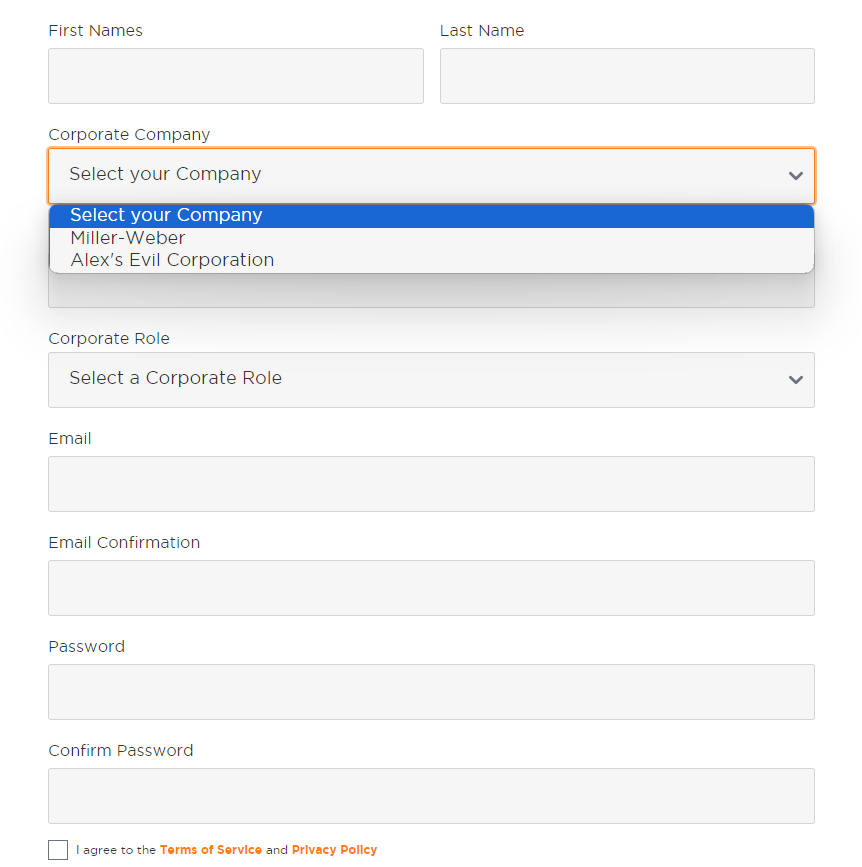Click the Confirm Password field
This screenshot has height=867, width=862.
(x=431, y=796)
